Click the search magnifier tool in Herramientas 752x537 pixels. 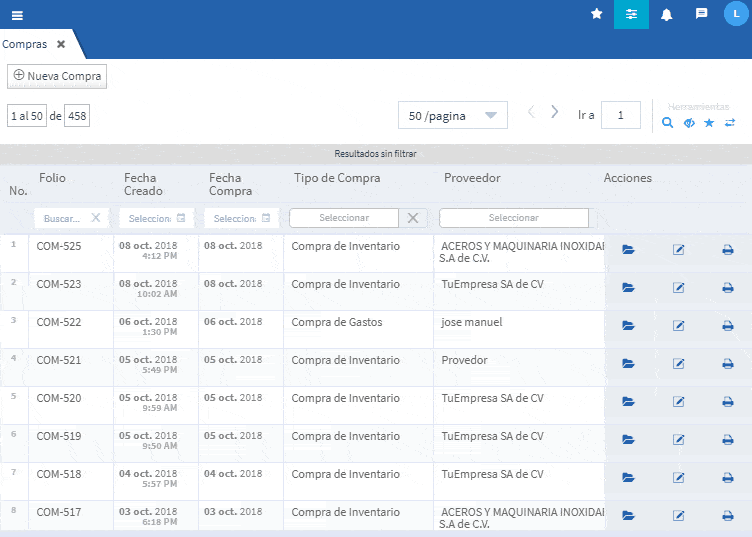[667, 123]
